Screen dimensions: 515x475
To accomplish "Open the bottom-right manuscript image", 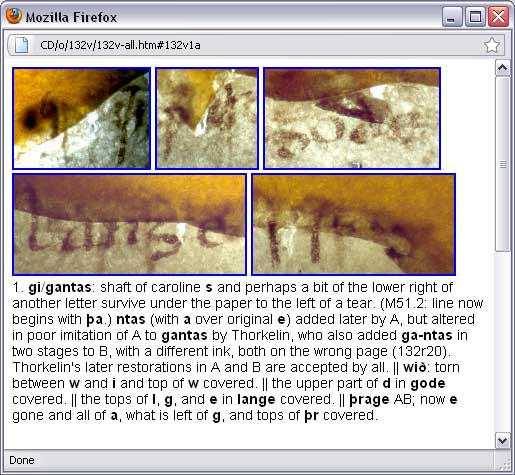I will point(354,224).
